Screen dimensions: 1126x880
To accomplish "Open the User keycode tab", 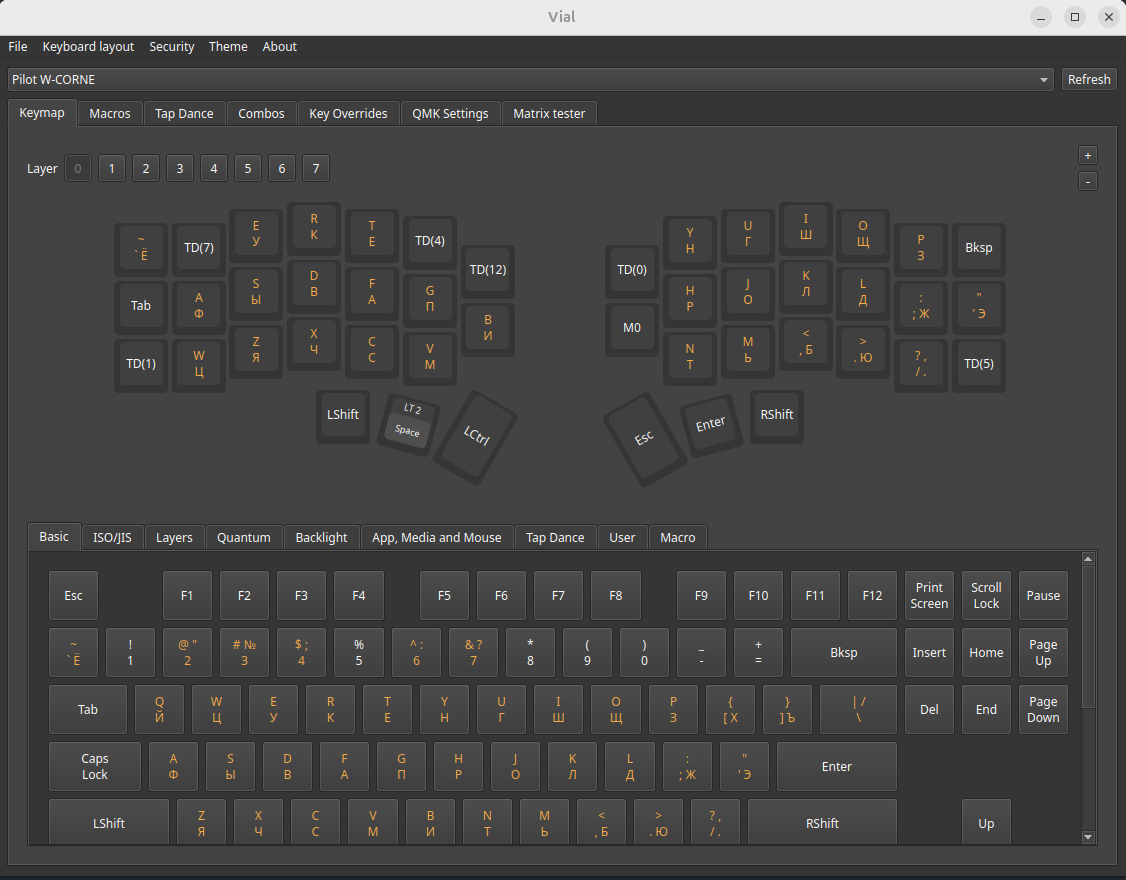I will click(622, 537).
